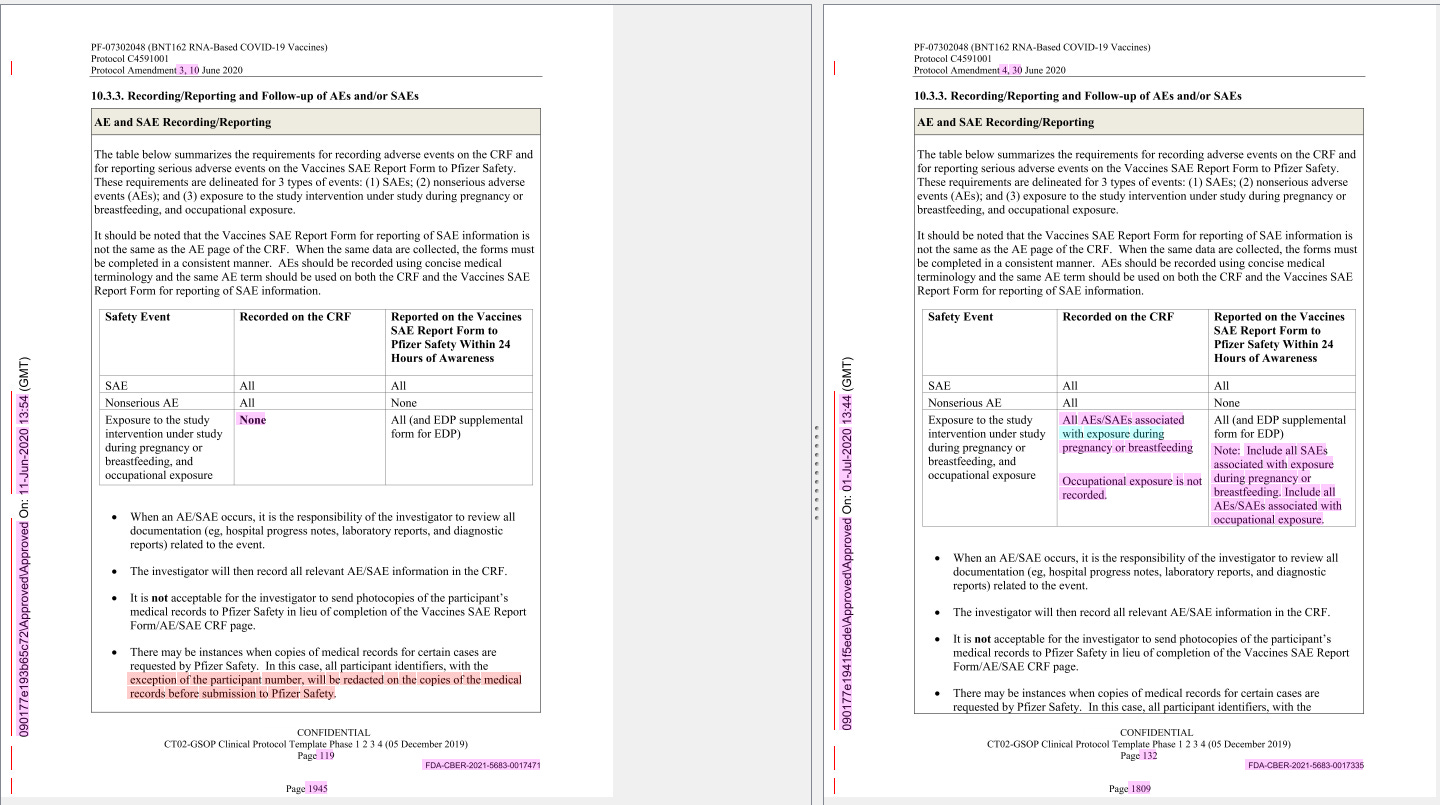Viewport: 1440px width, 805px height.
Task: Click "The table below summarizes" paragraph, Amendment 3 page
Action: [x=314, y=182]
